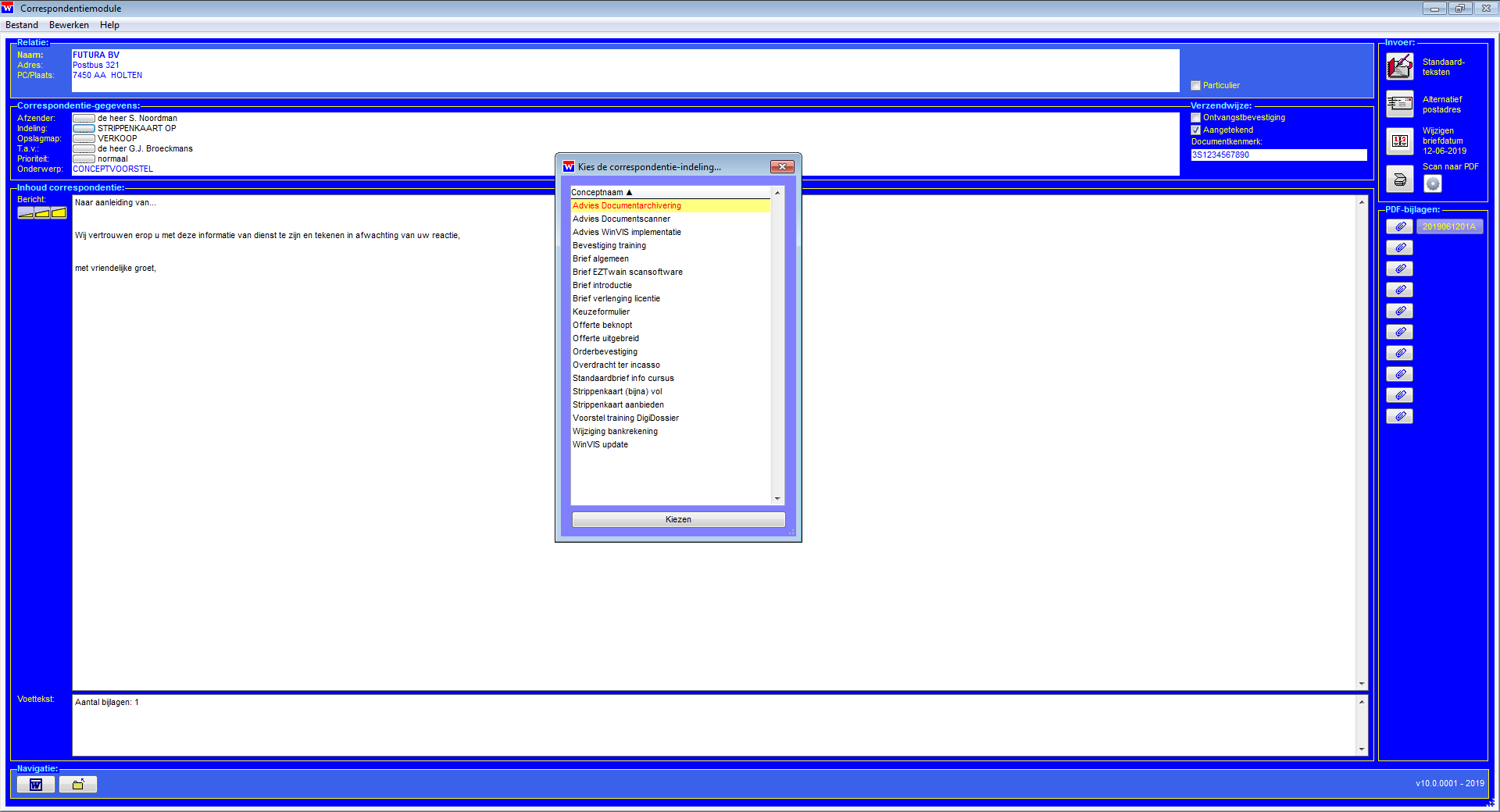
Task: Select Strippenkaart aanbieden
Action: 670,405
